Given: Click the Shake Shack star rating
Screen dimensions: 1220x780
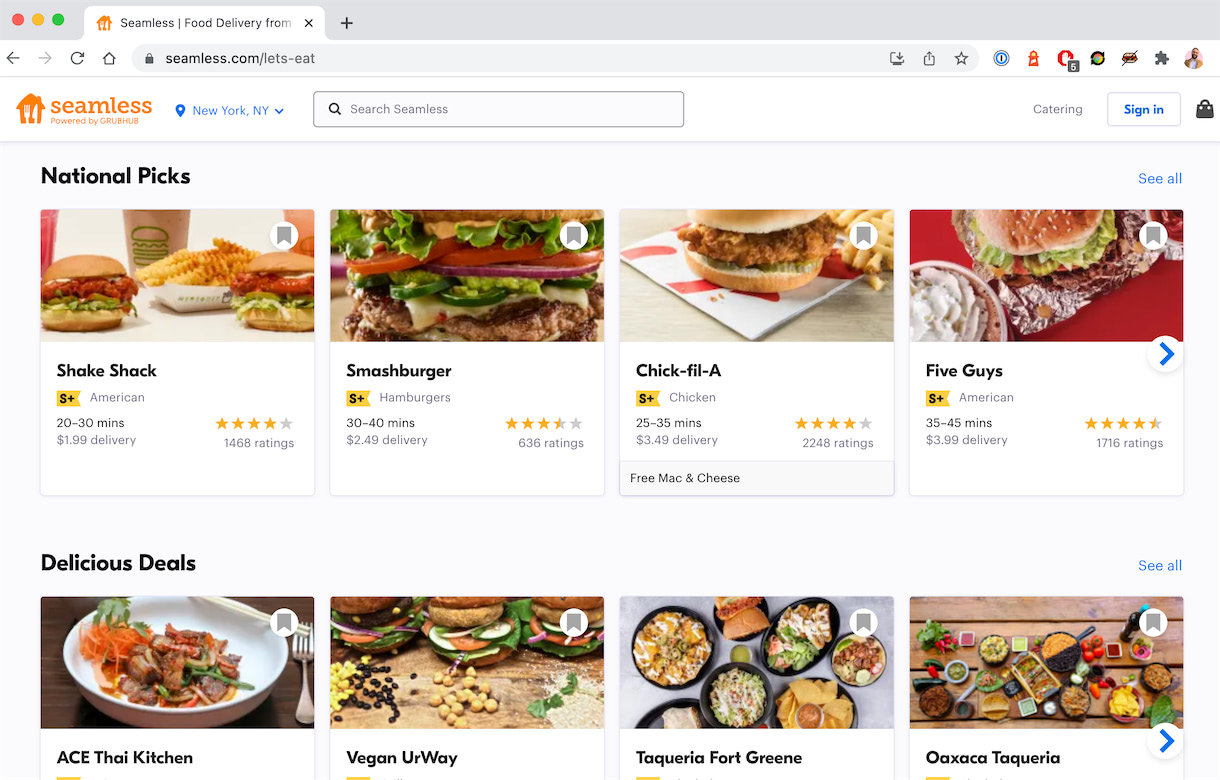Looking at the screenshot, I should click(x=254, y=423).
